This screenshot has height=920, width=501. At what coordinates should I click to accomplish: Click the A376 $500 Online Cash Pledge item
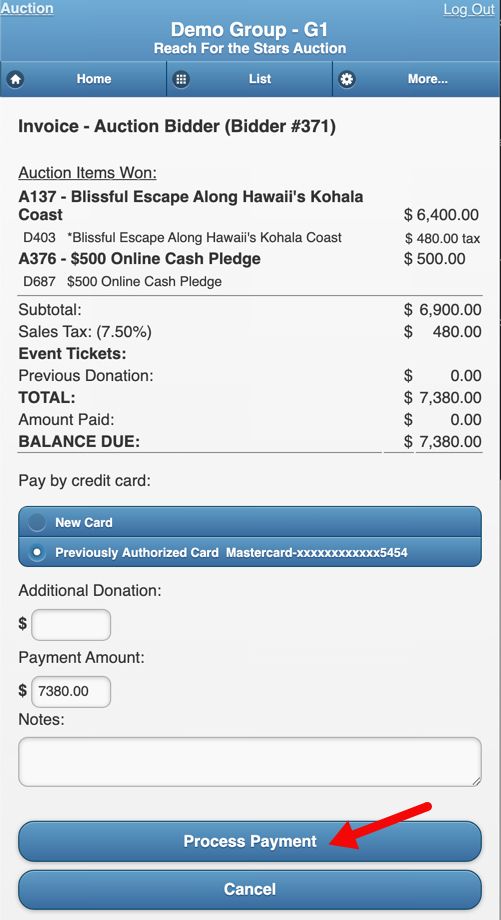(140, 259)
